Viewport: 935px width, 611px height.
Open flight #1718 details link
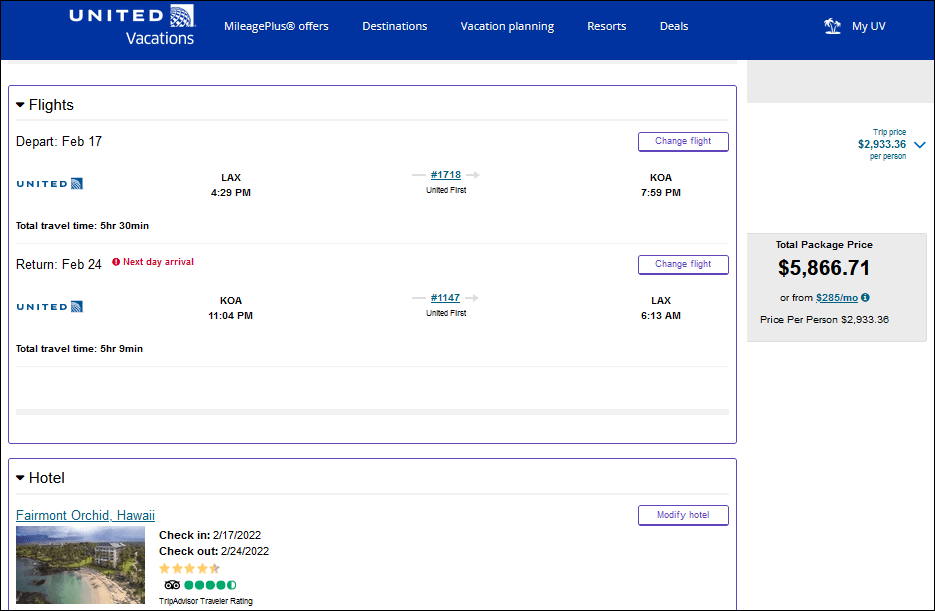[x=446, y=175]
